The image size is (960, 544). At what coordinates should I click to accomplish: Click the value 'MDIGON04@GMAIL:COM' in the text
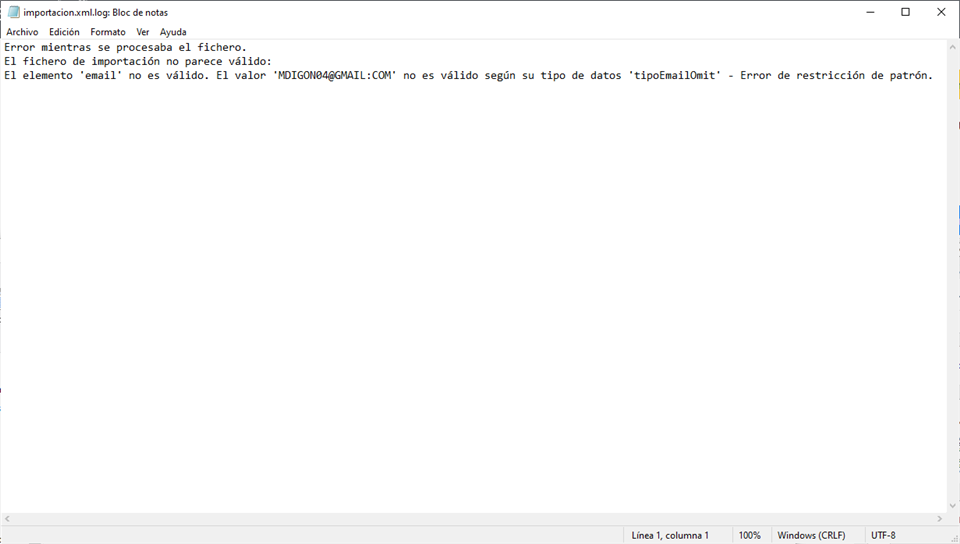coord(334,75)
